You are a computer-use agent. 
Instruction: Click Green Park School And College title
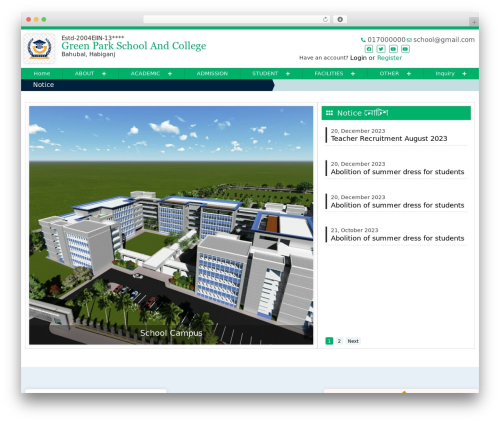coord(134,46)
